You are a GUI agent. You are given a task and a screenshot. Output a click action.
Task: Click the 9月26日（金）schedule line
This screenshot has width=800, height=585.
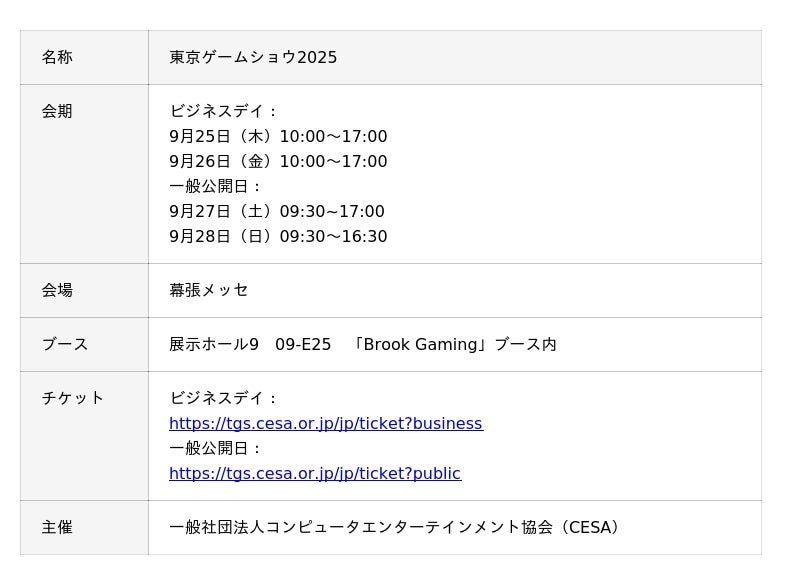point(278,161)
